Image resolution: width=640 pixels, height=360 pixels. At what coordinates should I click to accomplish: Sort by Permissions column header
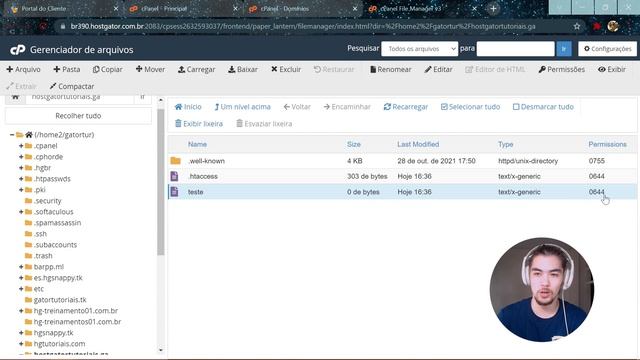[607, 144]
